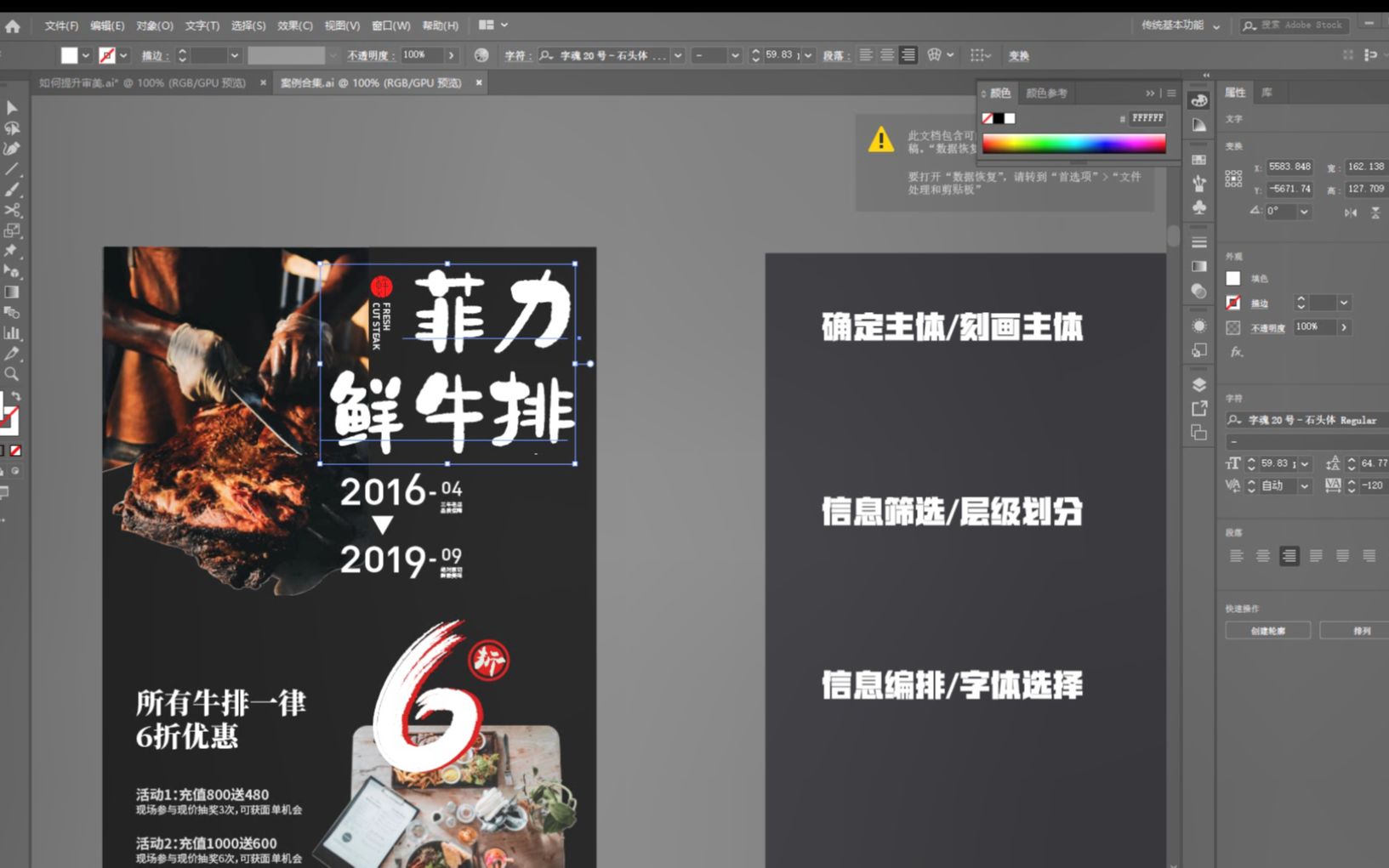
Task: Click the stroke swatch showing none
Action: click(1232, 303)
